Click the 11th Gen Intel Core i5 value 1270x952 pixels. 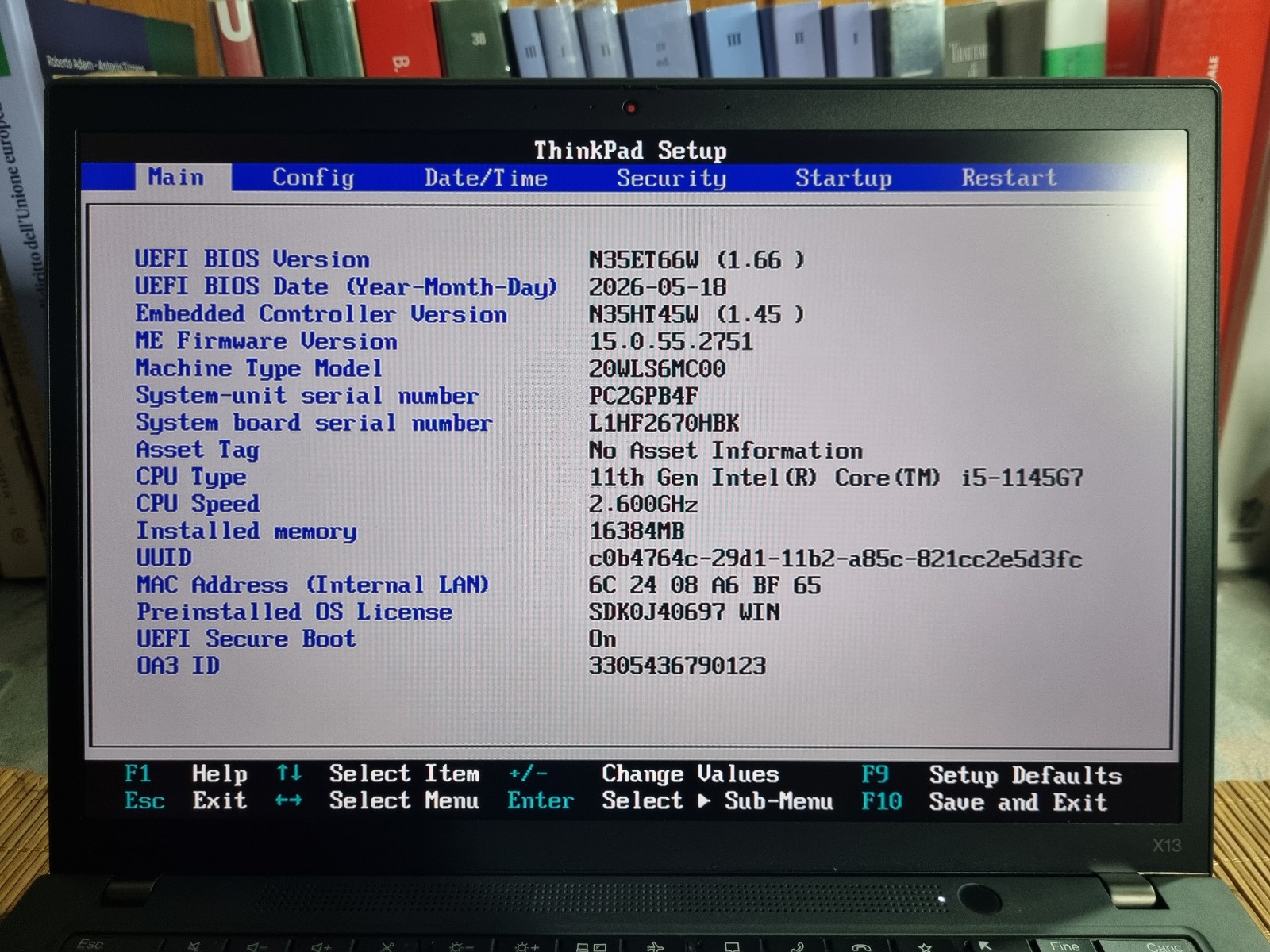[836, 478]
